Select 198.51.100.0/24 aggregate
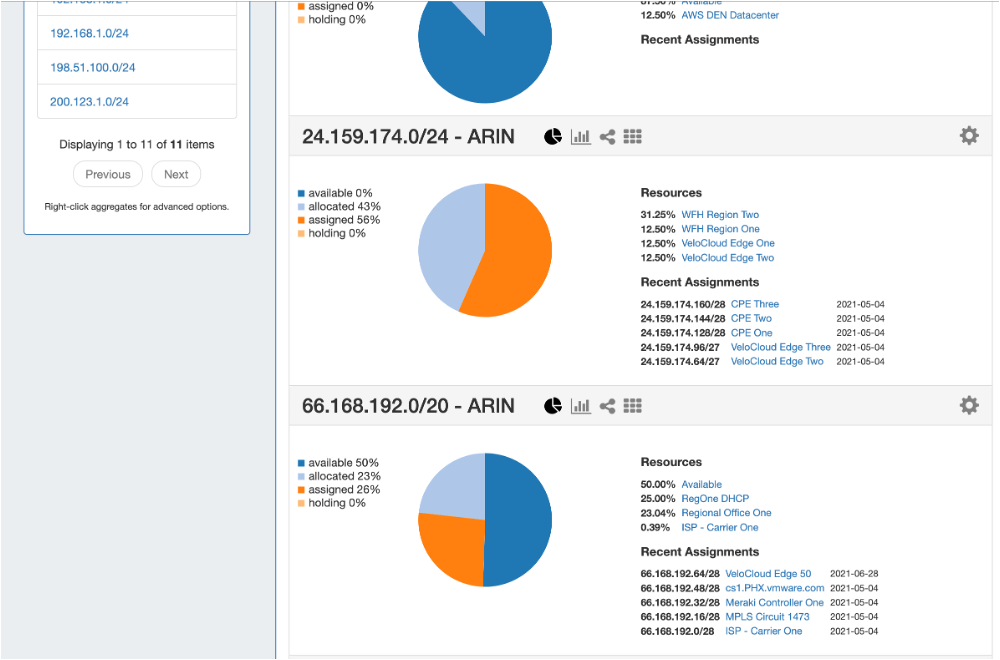This screenshot has height=660, width=1000. [93, 68]
